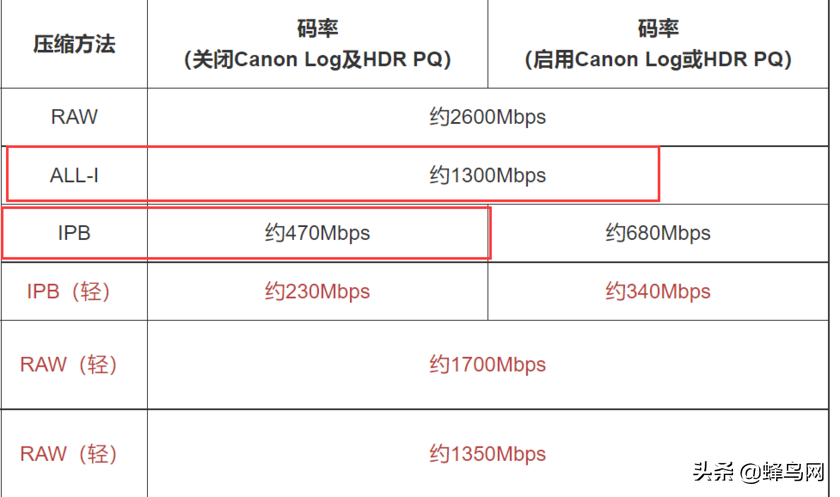Select the 关闭Canon Log及HDR PQ column header

point(318,60)
